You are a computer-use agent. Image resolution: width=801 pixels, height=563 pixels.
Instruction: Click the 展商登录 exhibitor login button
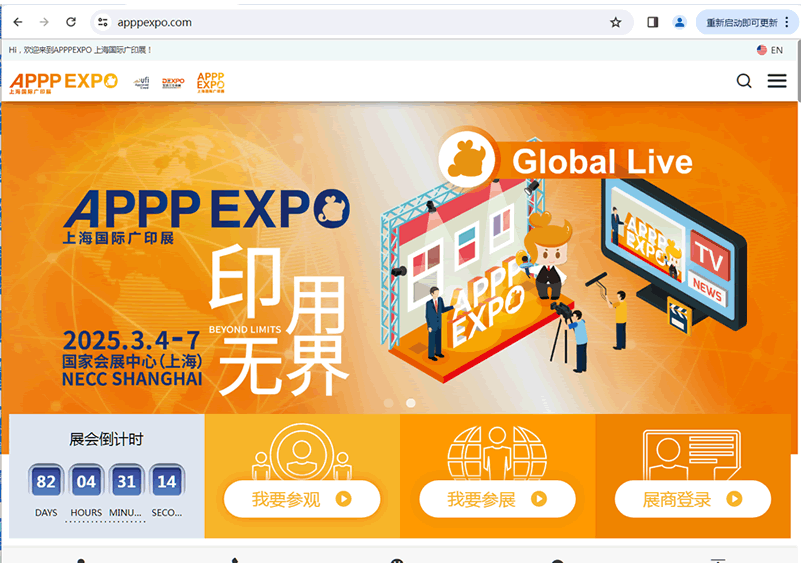pyautogui.click(x=693, y=499)
